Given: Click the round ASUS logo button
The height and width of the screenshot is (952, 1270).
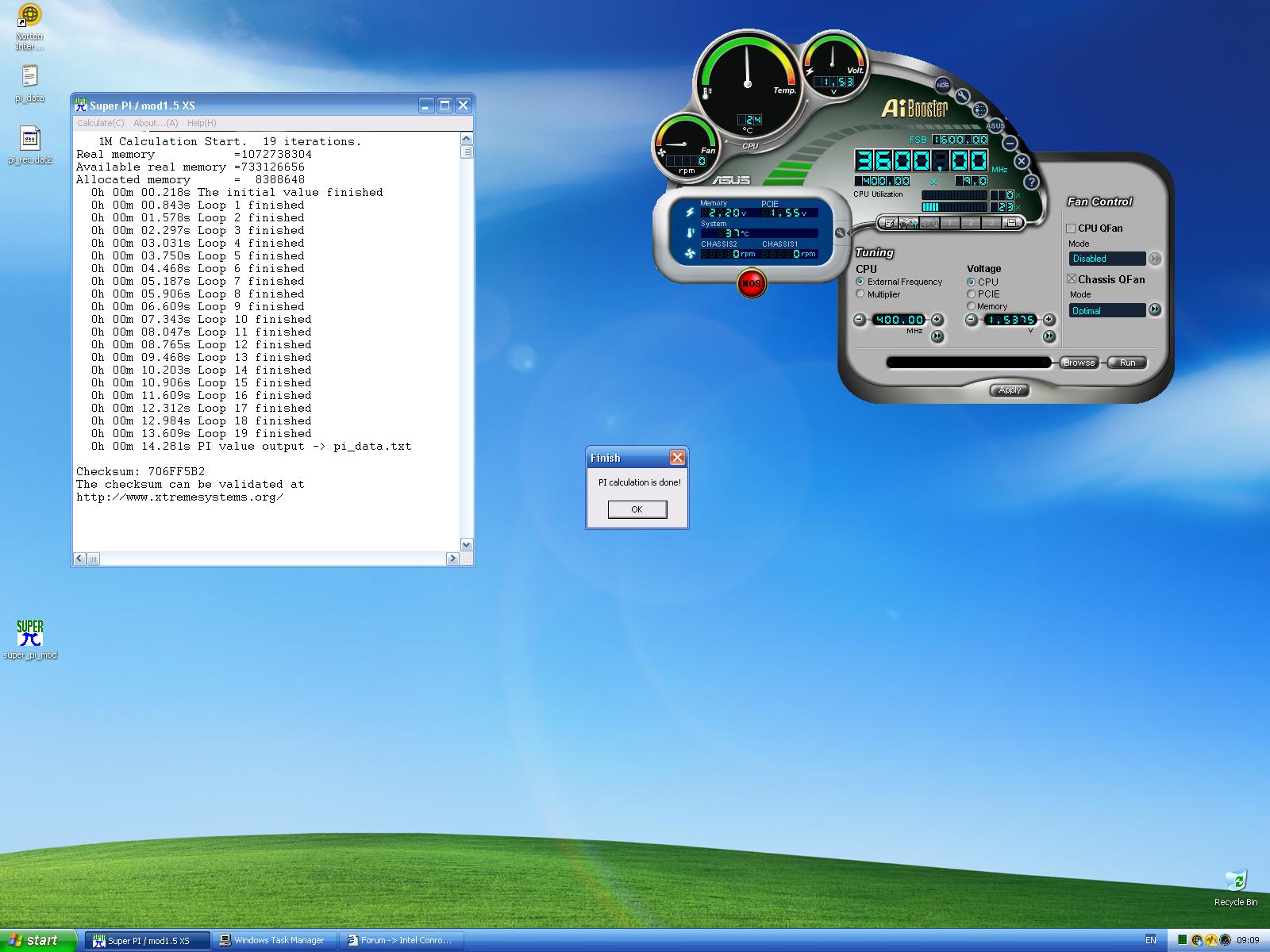Looking at the screenshot, I should [x=995, y=125].
